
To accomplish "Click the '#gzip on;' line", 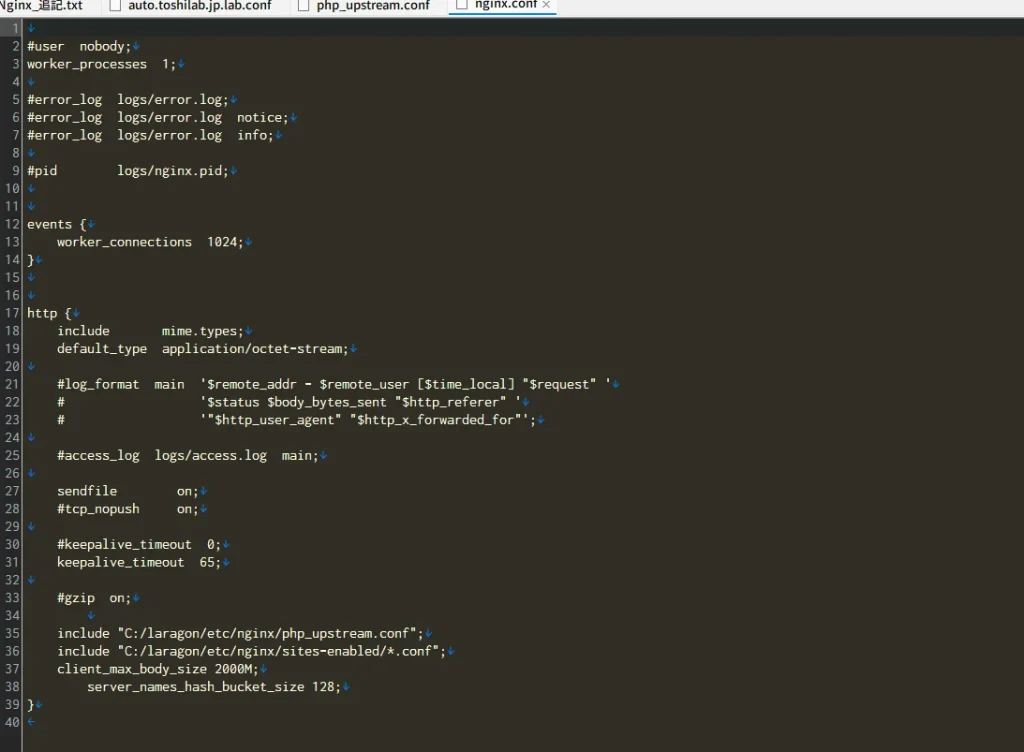I will [93, 598].
